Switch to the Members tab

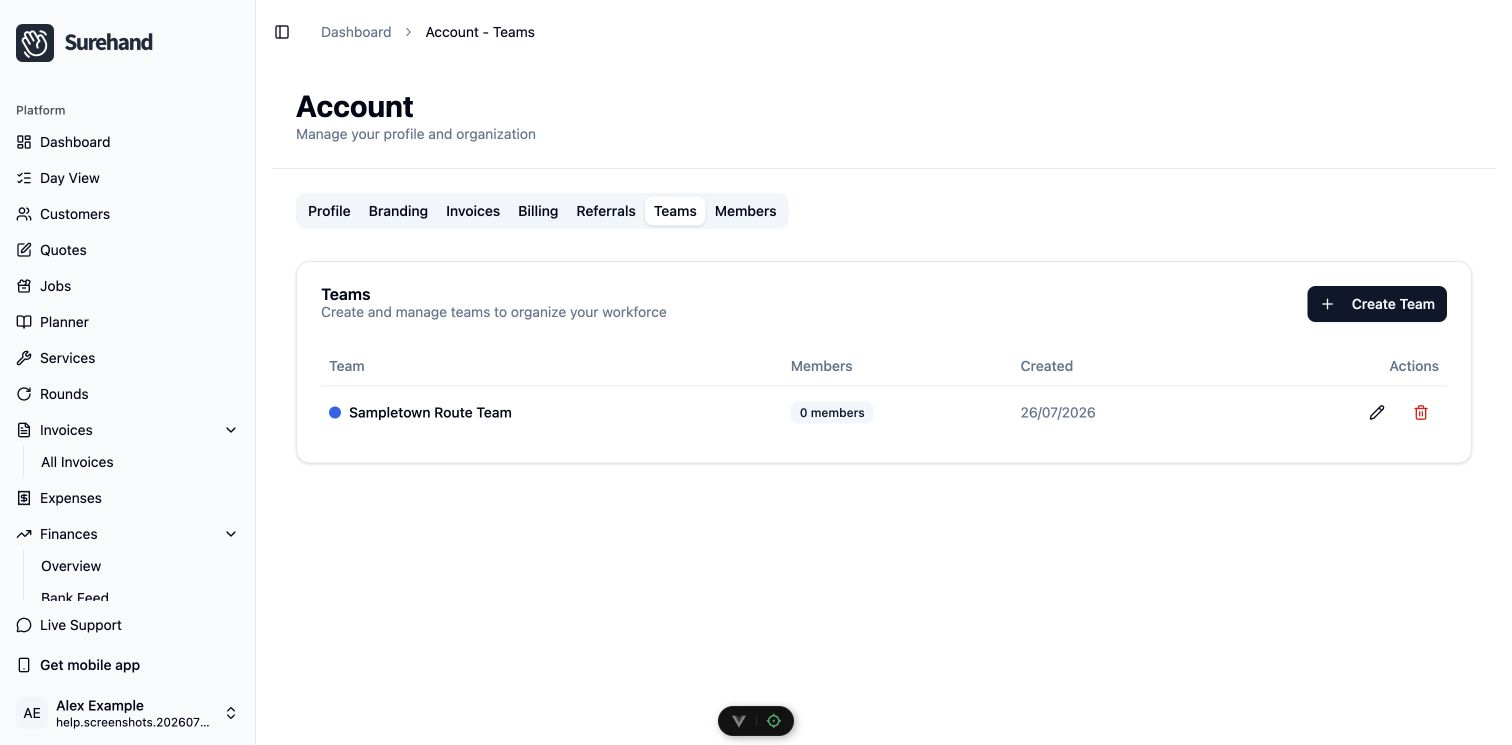point(746,211)
